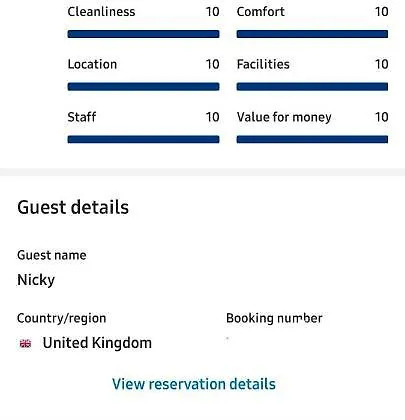Click the Country/region label
405x420 pixels.
[62, 318]
